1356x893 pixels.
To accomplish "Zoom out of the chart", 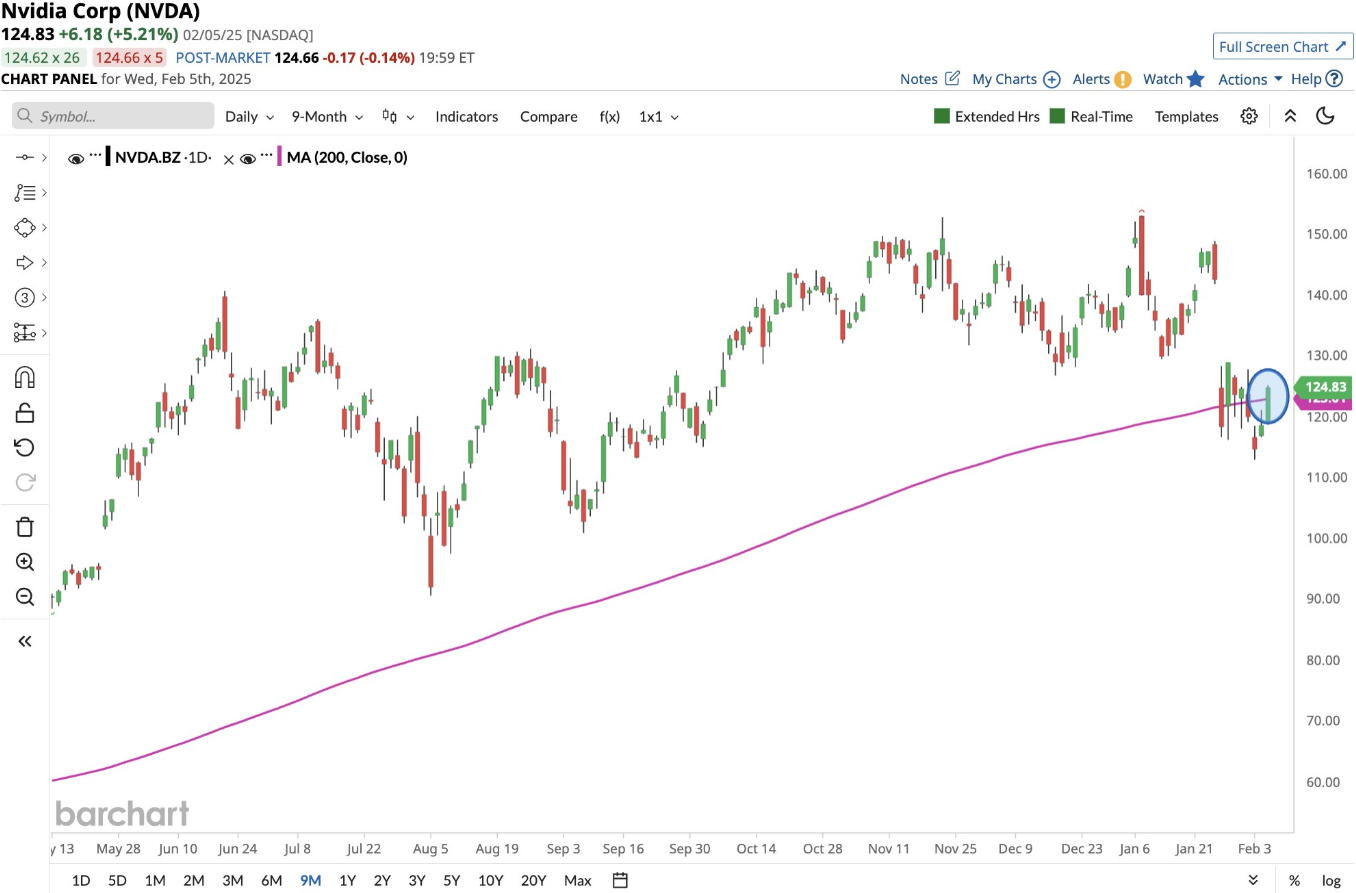I will [25, 597].
